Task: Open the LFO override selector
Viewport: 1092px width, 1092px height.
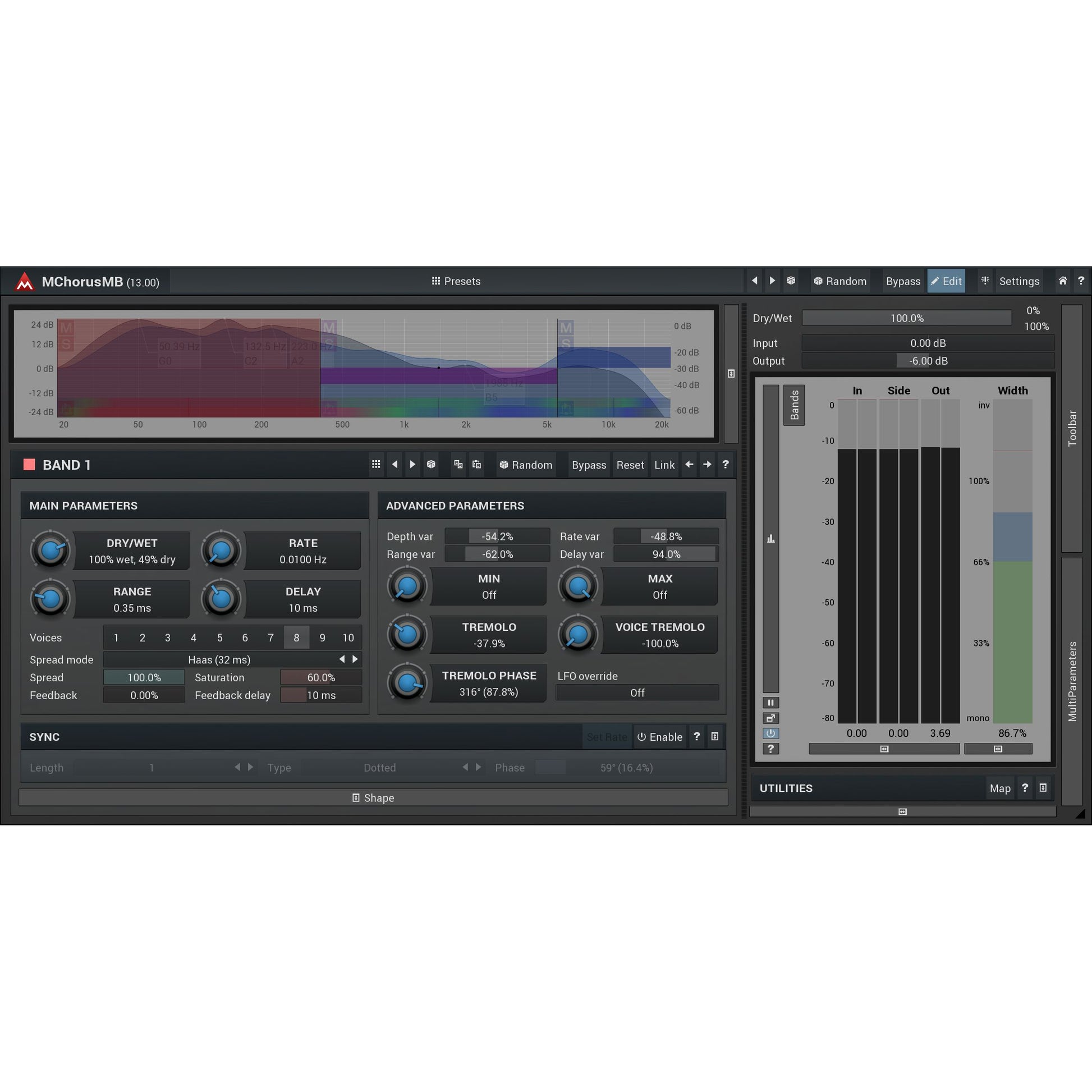Action: pos(637,692)
